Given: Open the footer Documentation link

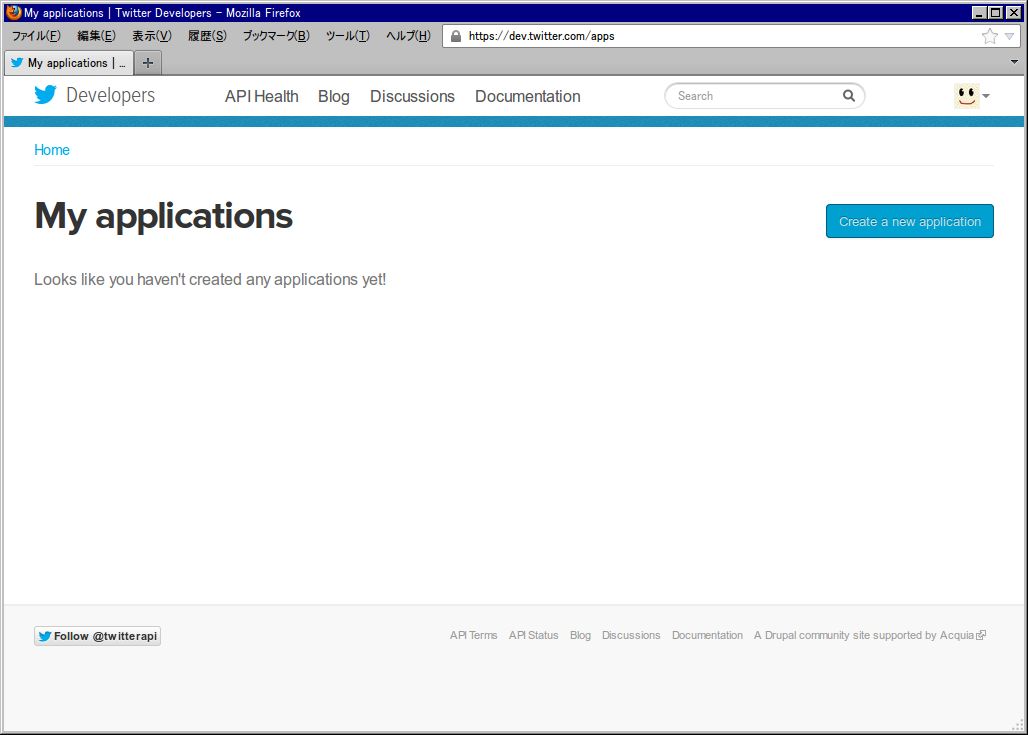Looking at the screenshot, I should pos(707,635).
